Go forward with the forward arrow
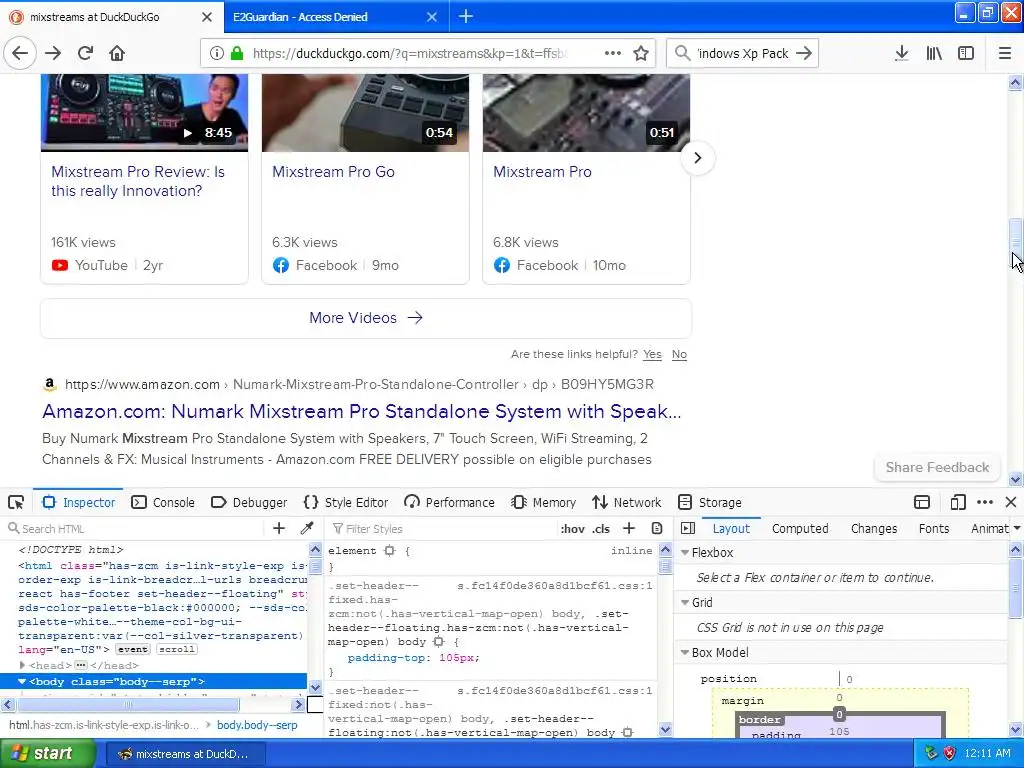This screenshot has height=768, width=1024. click(x=53, y=53)
